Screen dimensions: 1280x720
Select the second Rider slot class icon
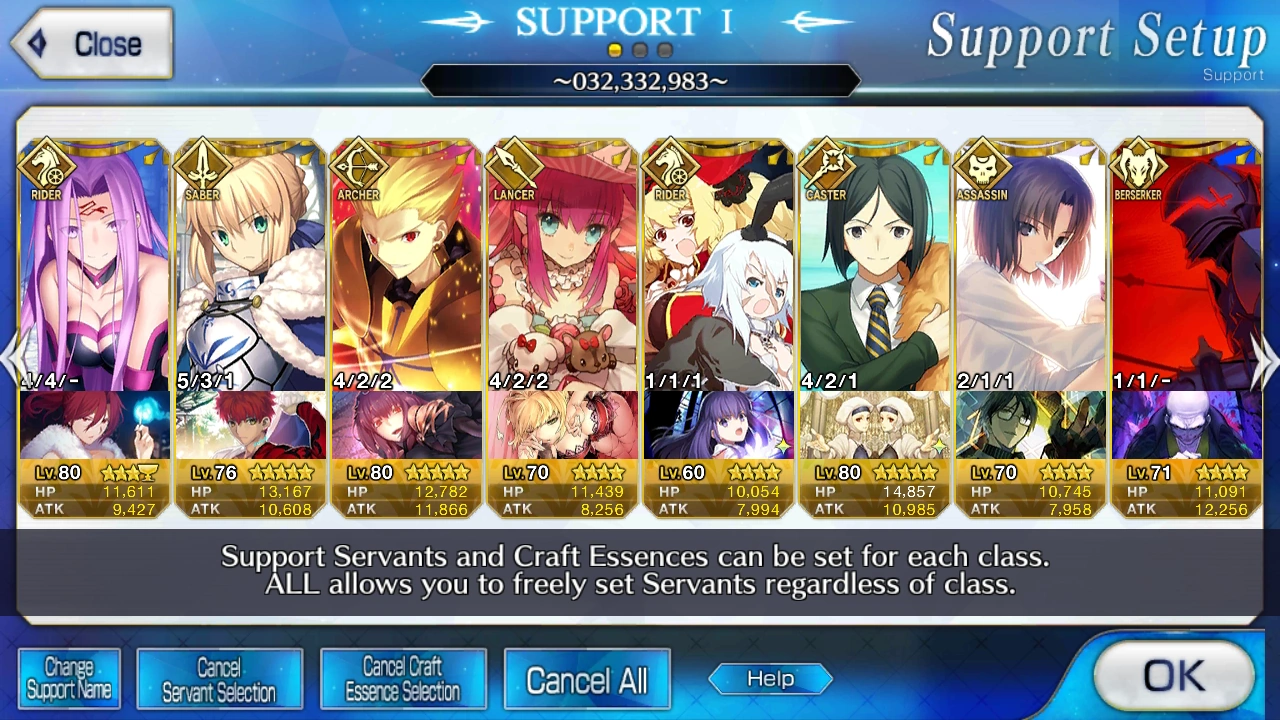670,165
